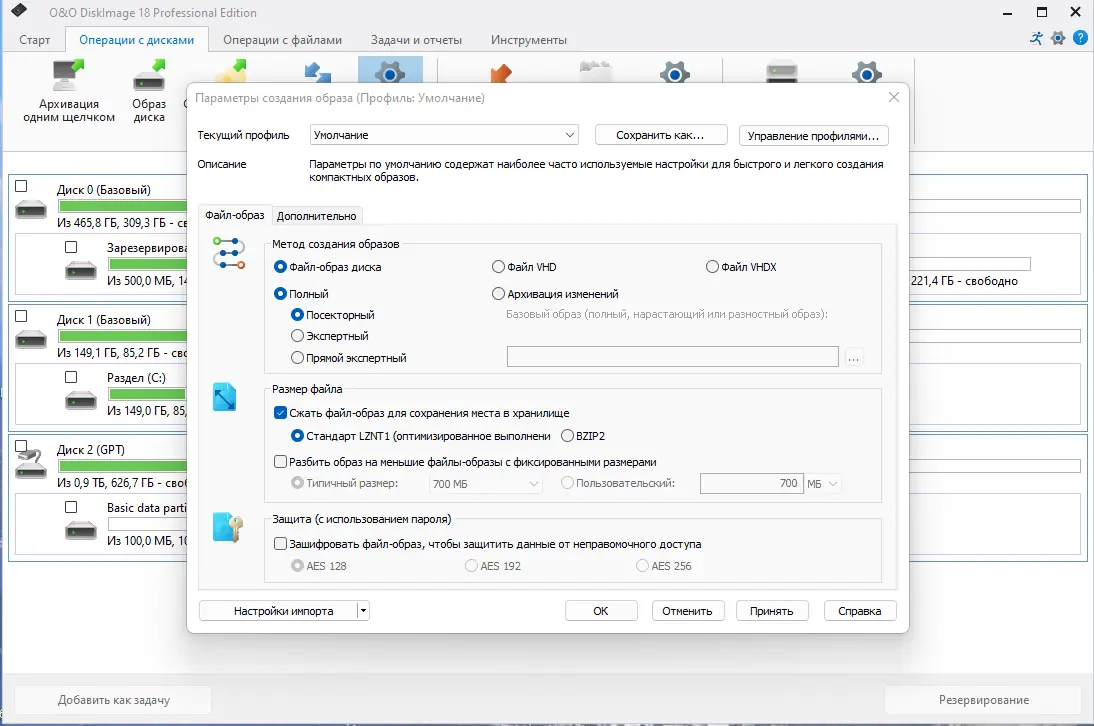Click the image creation method icon

pos(229,253)
